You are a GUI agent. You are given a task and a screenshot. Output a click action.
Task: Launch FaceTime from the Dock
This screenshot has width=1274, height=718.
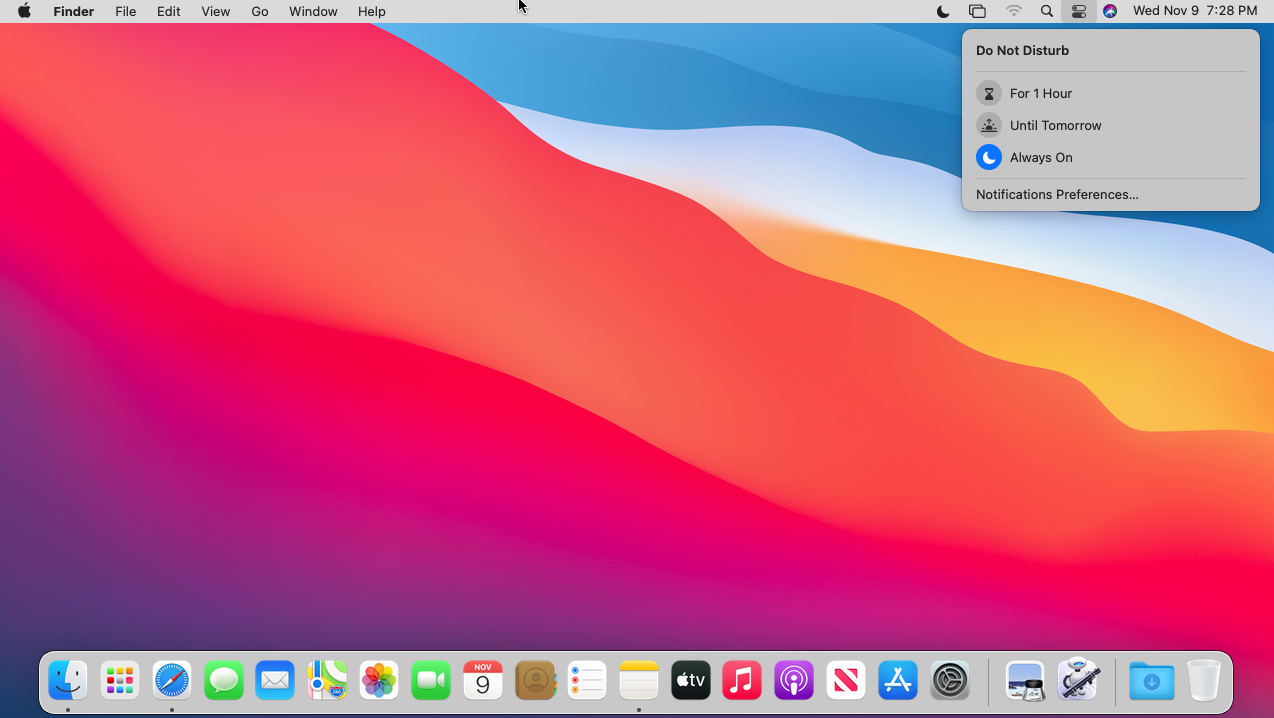coord(431,681)
